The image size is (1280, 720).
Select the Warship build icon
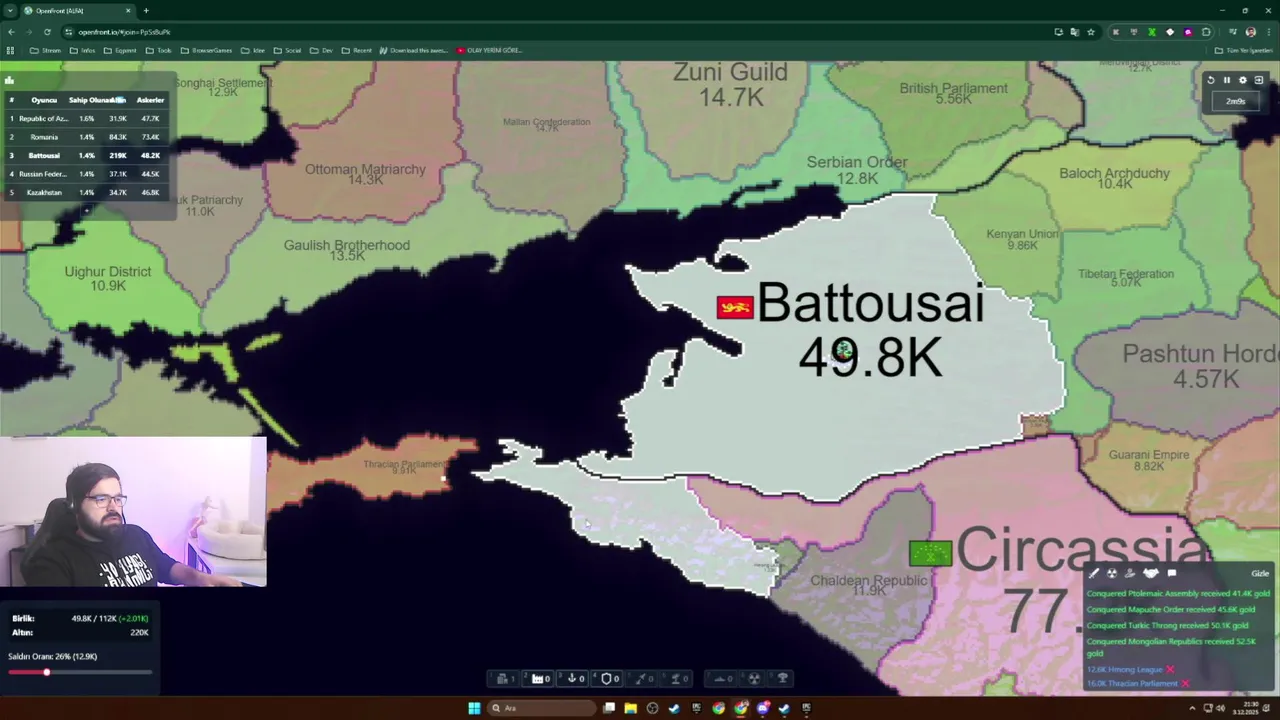[x=721, y=678]
